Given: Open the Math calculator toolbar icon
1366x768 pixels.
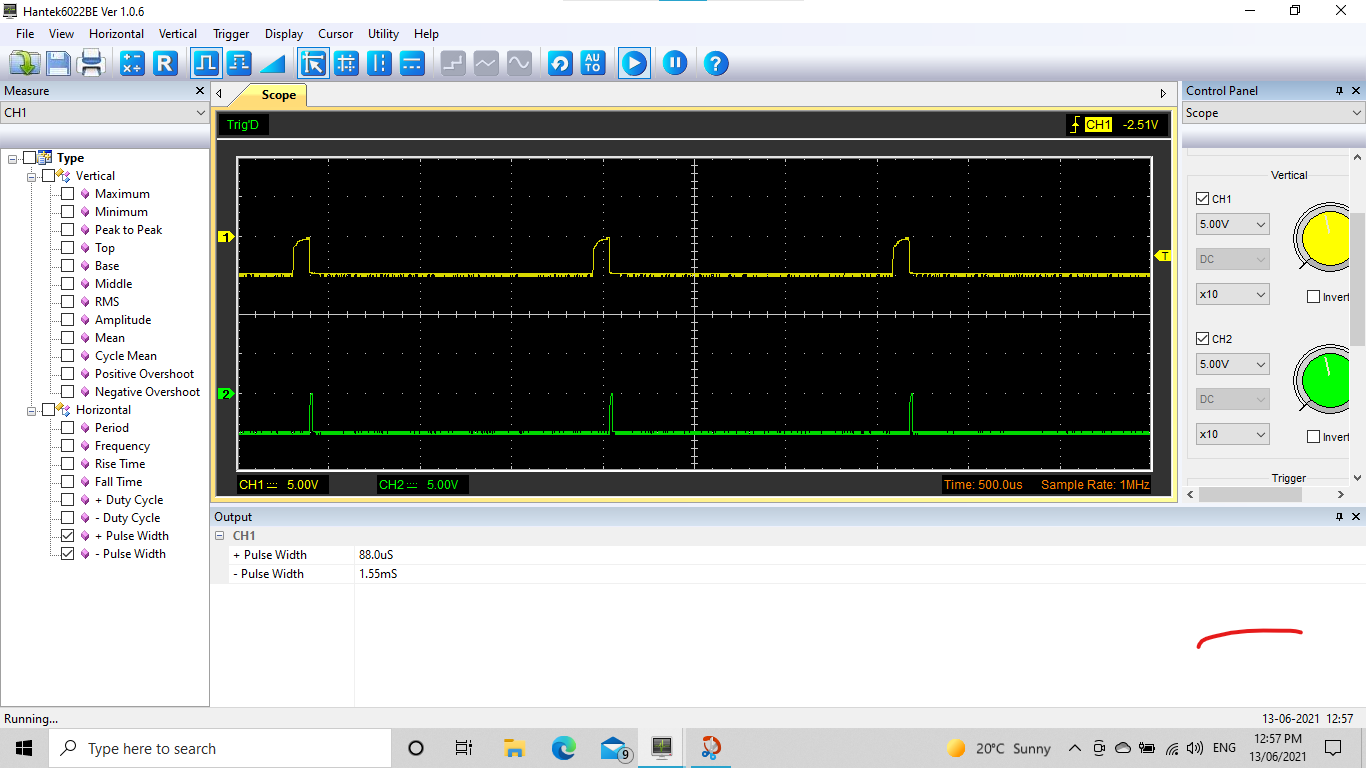Looking at the screenshot, I should click(x=132, y=64).
